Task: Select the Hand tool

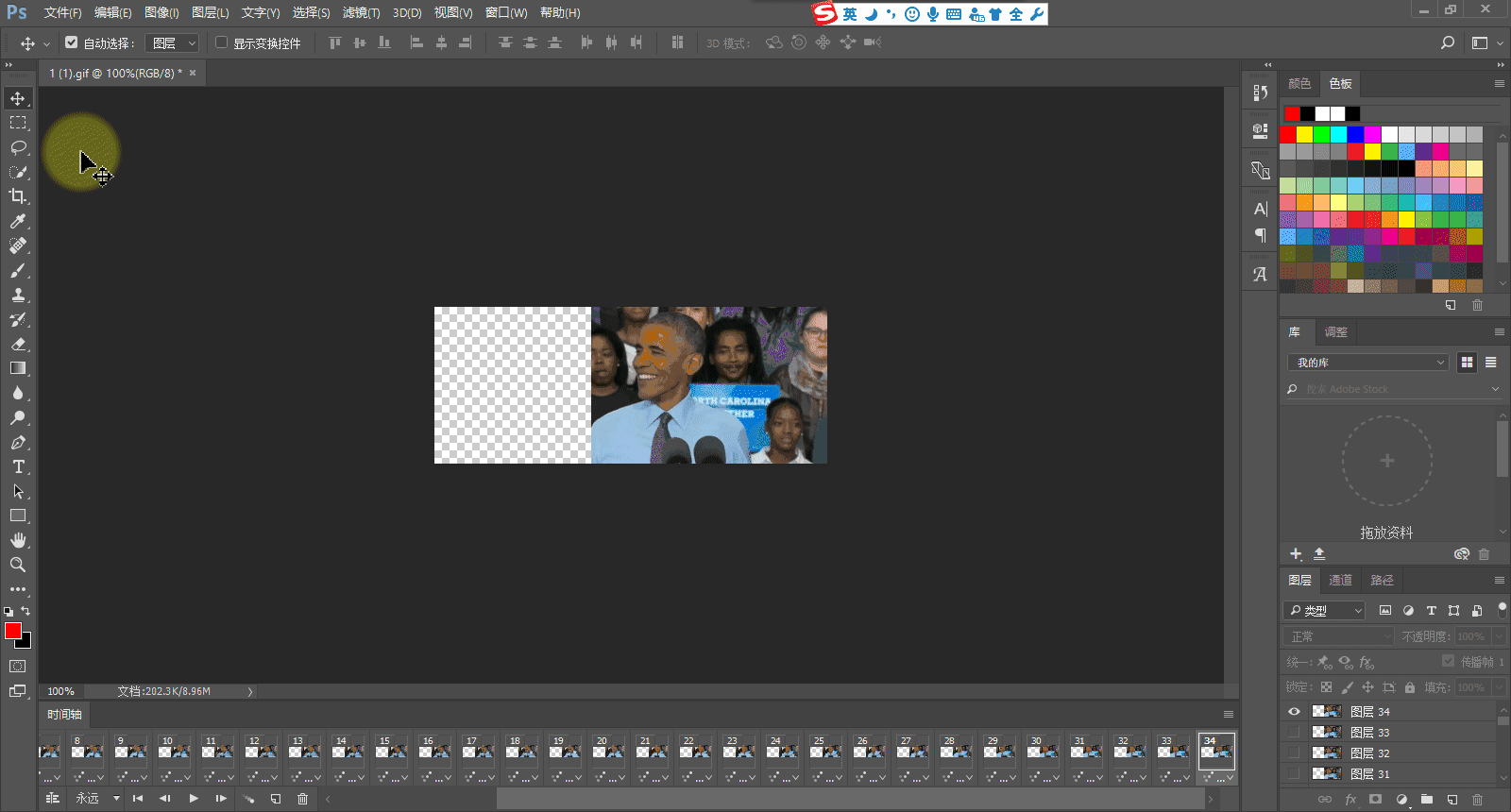Action: (18, 540)
